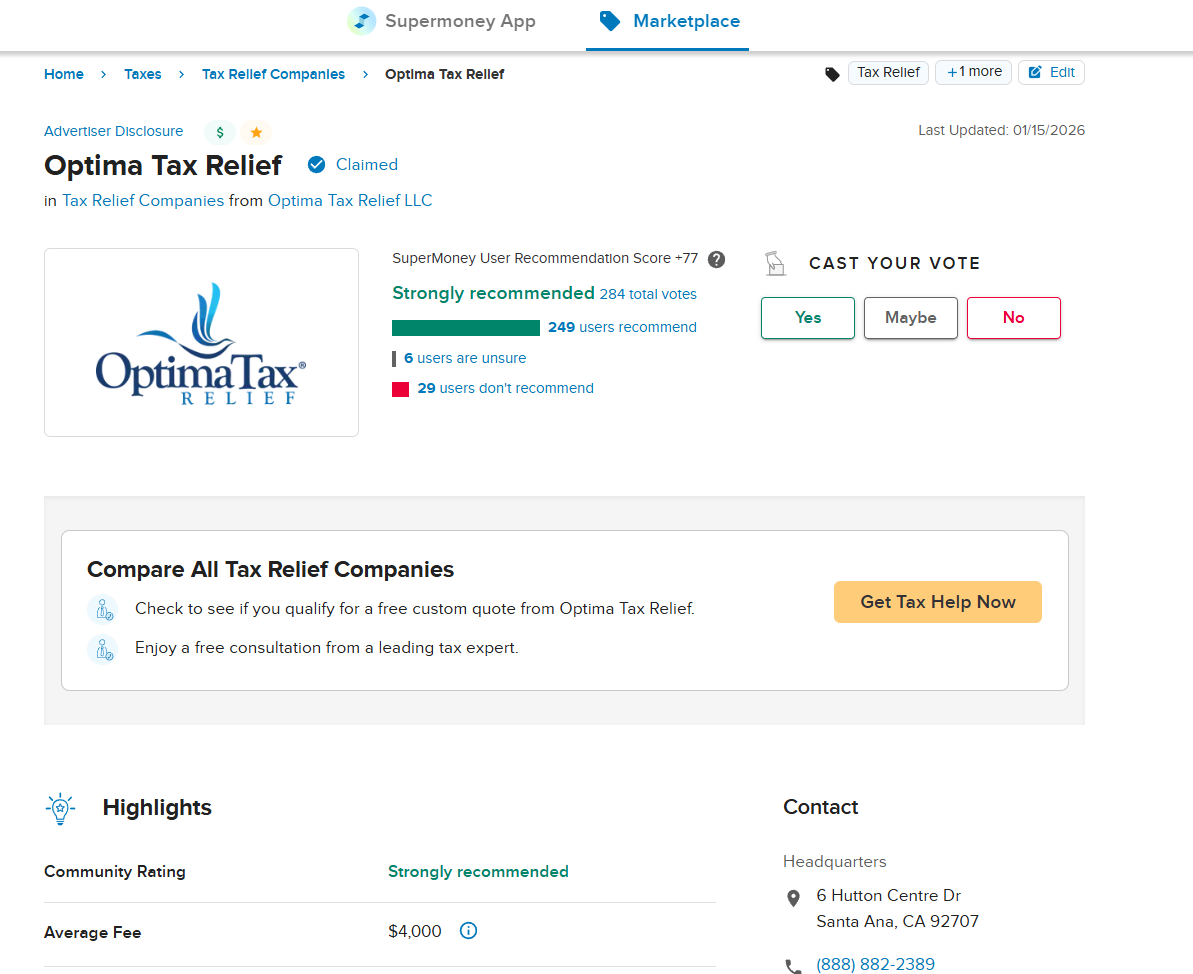The image size is (1193, 974).
Task: Click the Santa Ana, CA 92707 line
Action: [x=897, y=921]
